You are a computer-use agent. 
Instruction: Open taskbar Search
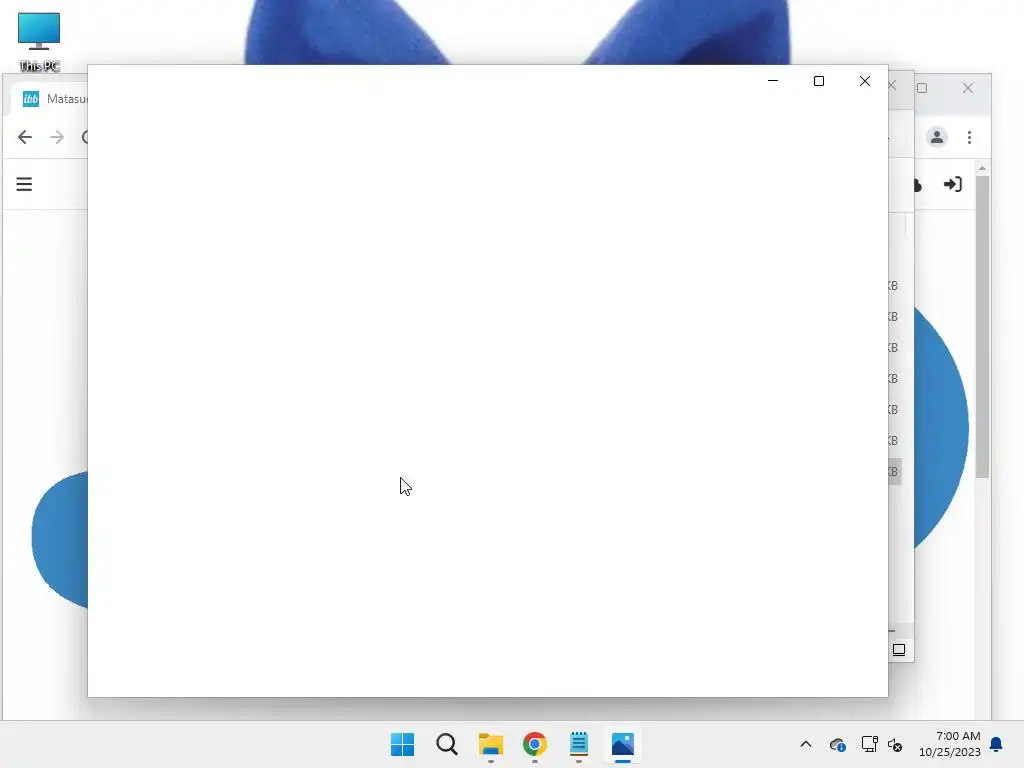click(447, 744)
